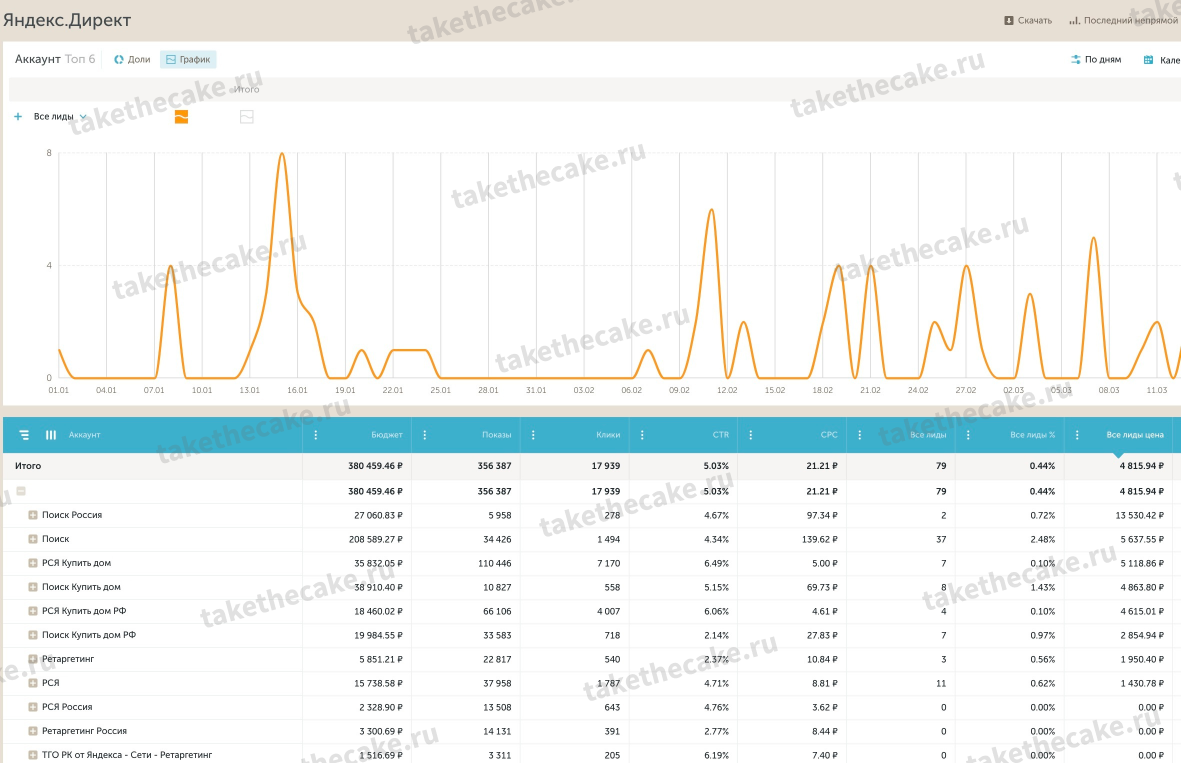
Task: Expand the ТГО РК от Яндекса row
Action: point(33,755)
